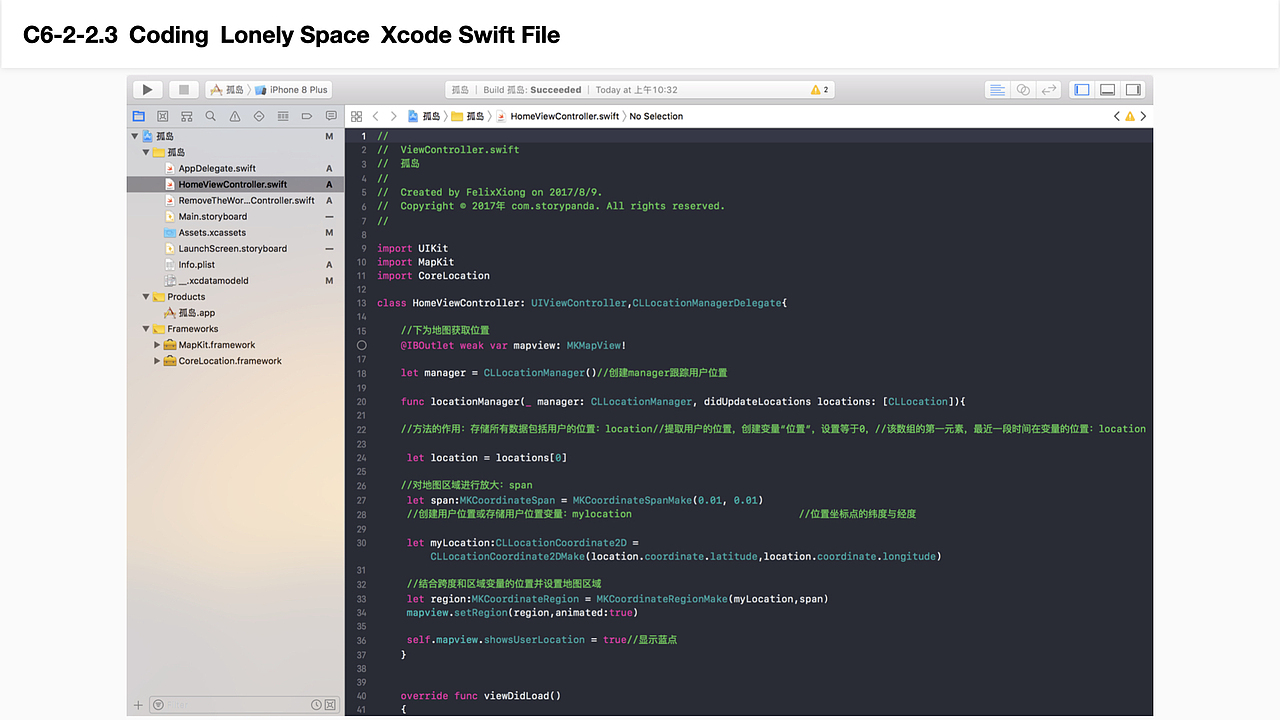The width and height of the screenshot is (1280, 720).
Task: Click 'override func viewDidLoad()' line
Action: click(x=481, y=696)
